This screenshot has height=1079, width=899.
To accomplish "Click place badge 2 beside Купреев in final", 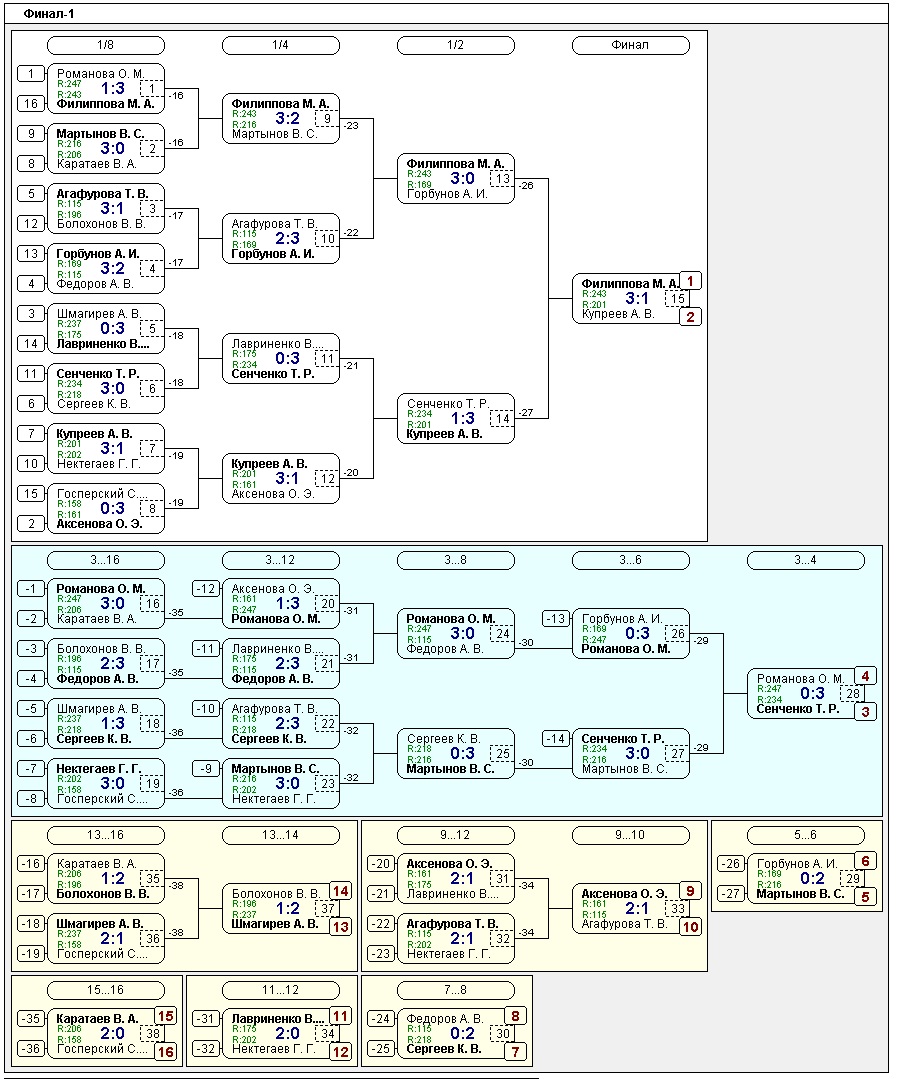I will click(x=691, y=317).
